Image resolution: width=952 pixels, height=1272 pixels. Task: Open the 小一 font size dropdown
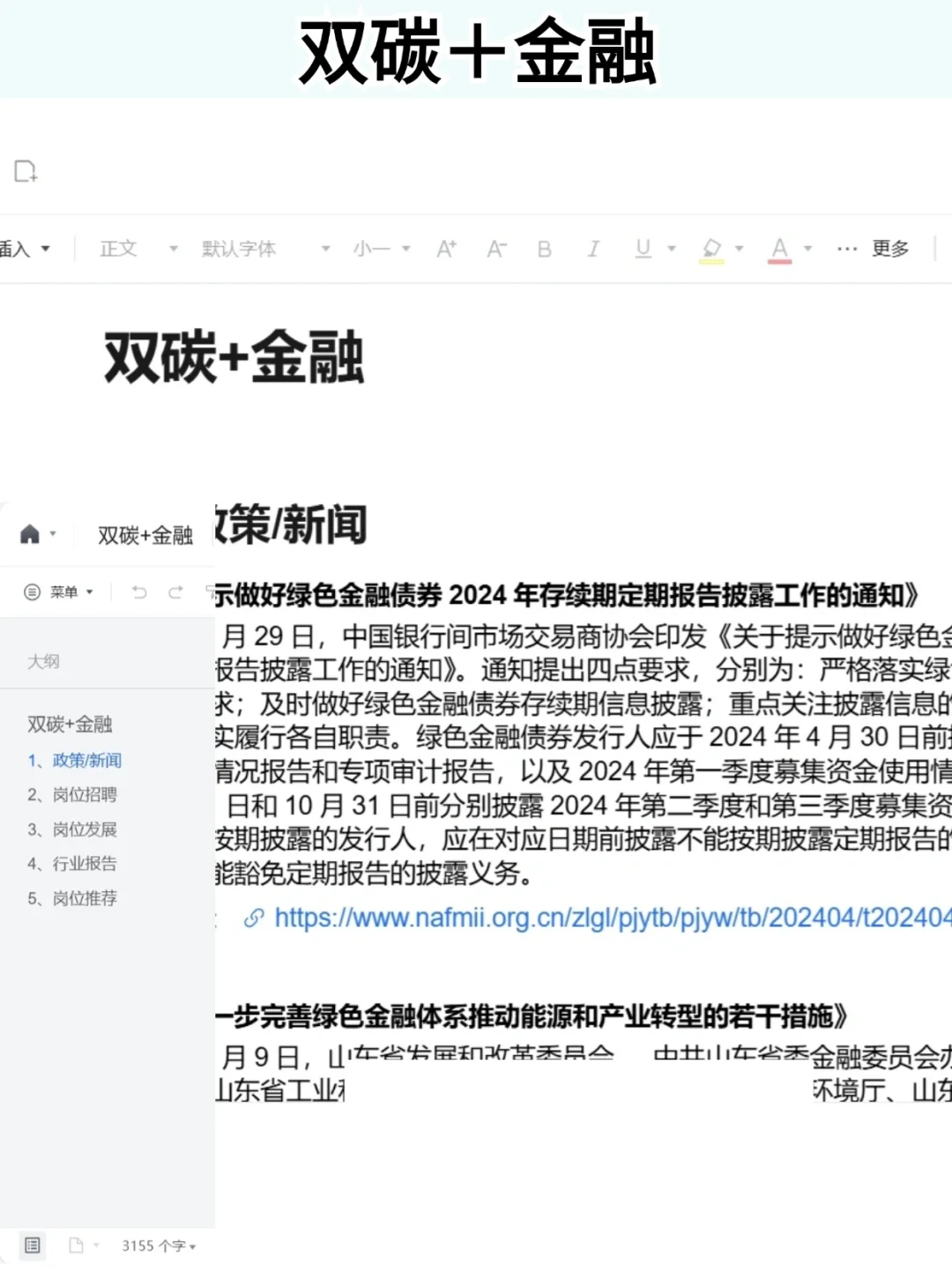click(382, 249)
